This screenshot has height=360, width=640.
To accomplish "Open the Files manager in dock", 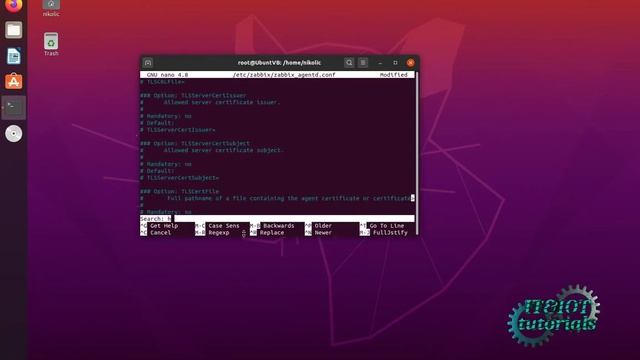I will click(13, 30).
